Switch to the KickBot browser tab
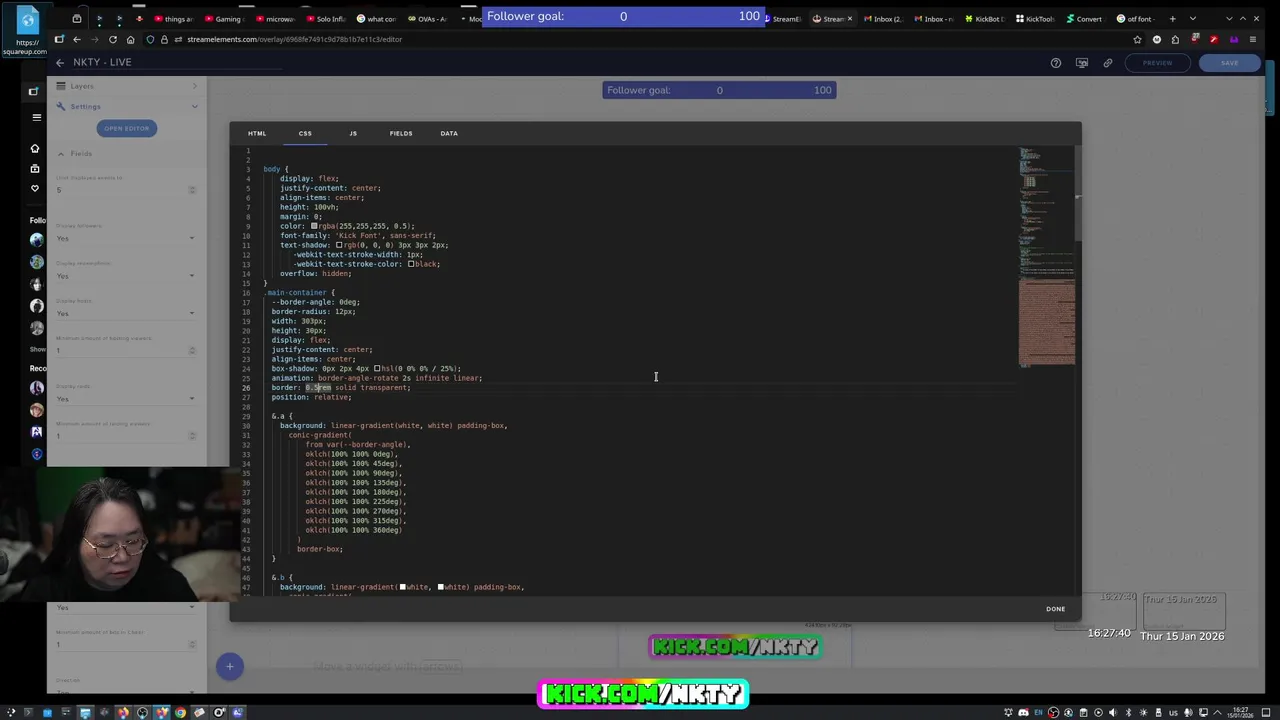Viewport: 1280px width, 720px height. (984, 18)
